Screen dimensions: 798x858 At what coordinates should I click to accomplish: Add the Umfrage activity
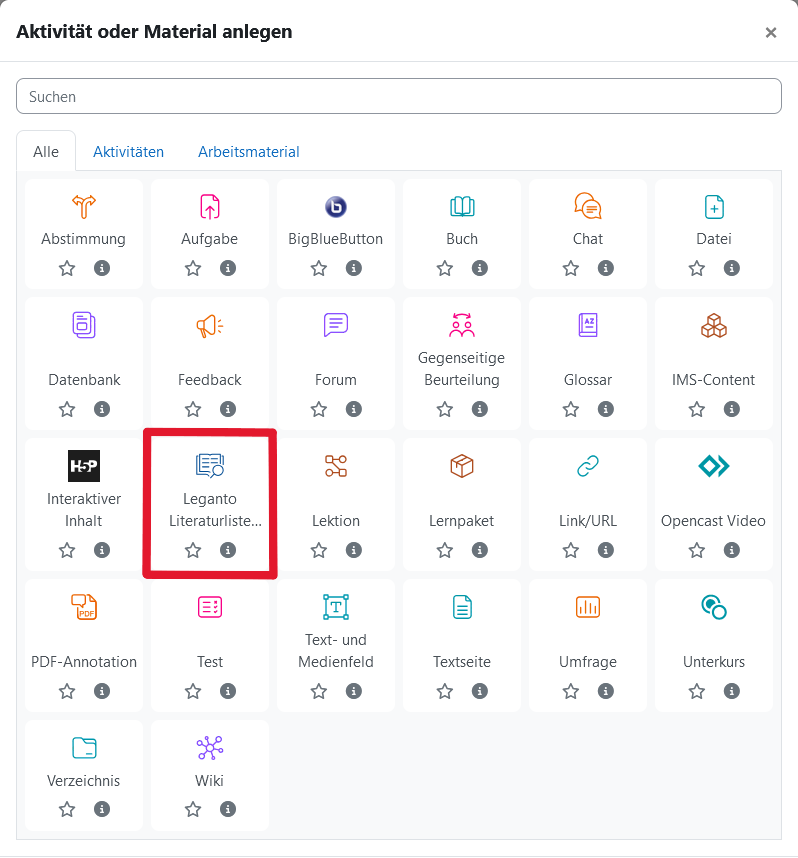pyautogui.click(x=587, y=607)
